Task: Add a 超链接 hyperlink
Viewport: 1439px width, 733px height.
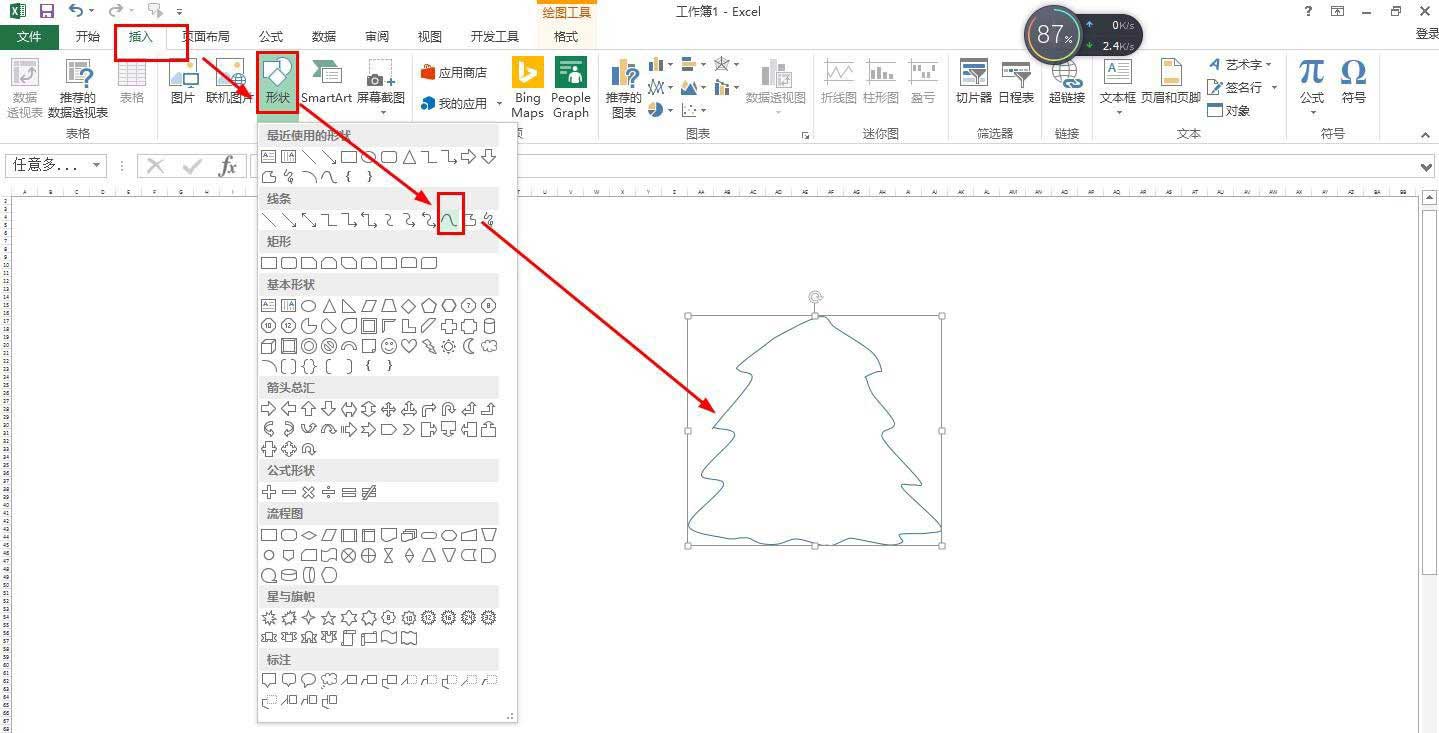Action: [1066, 82]
